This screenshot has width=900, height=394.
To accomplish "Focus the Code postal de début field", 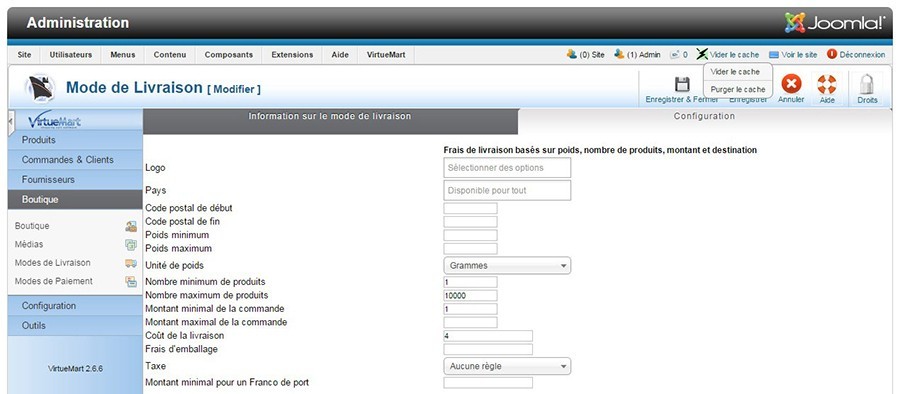I will pos(470,208).
